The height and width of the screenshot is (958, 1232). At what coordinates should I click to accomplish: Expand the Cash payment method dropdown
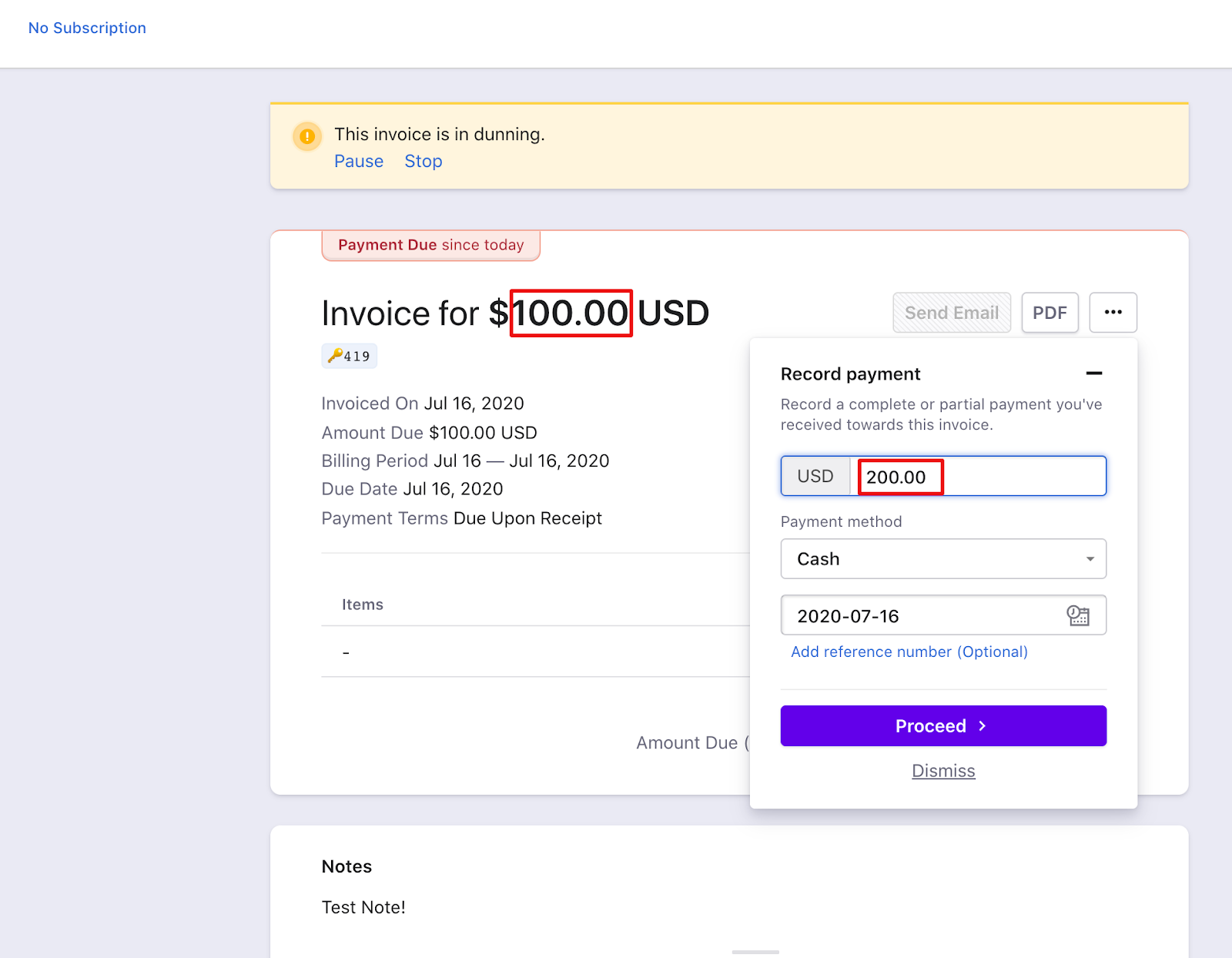pyautogui.click(x=943, y=559)
